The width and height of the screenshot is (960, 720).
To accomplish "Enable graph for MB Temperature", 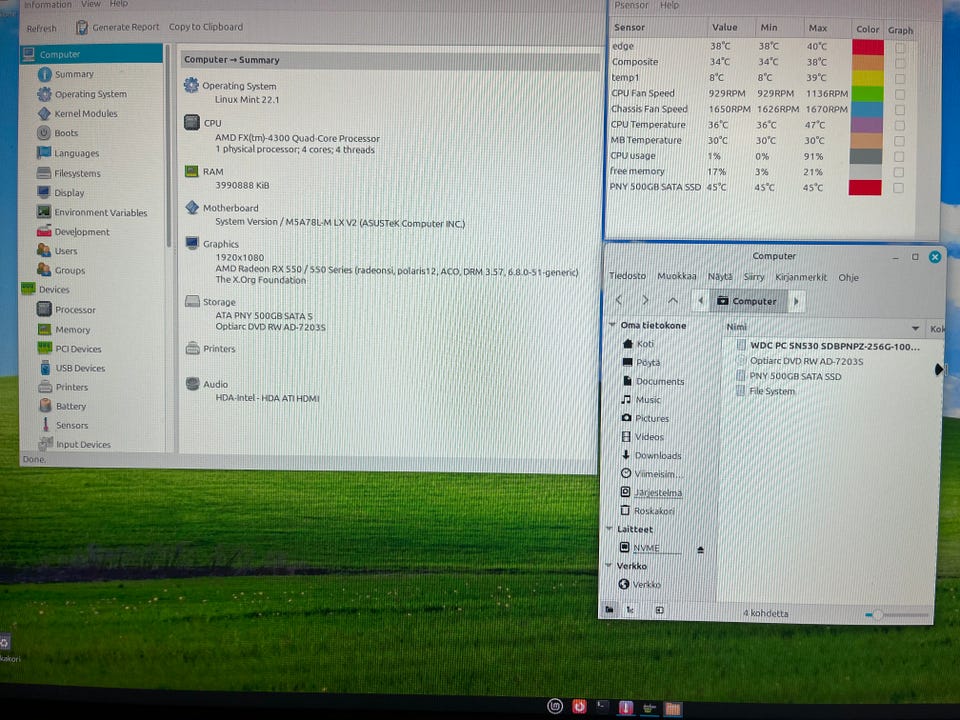I will point(899,141).
